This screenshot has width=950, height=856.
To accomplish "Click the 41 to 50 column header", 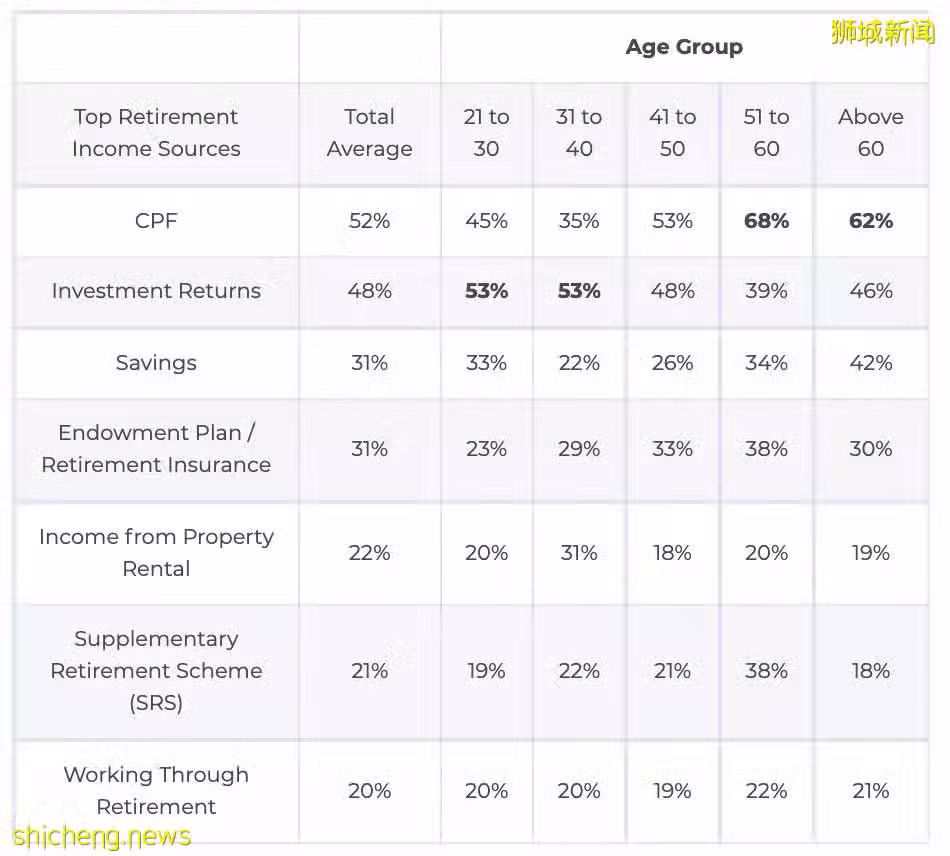I will [673, 133].
